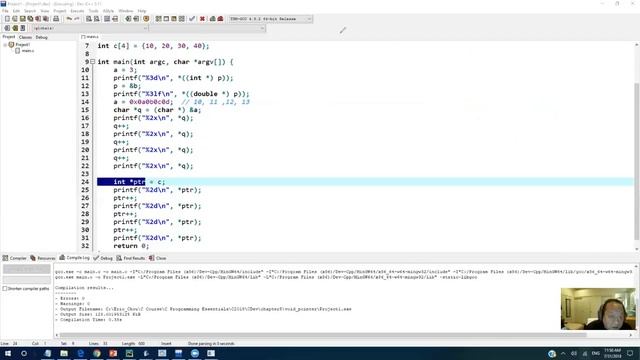Switch to the Resources bottom tab

pos(43,258)
